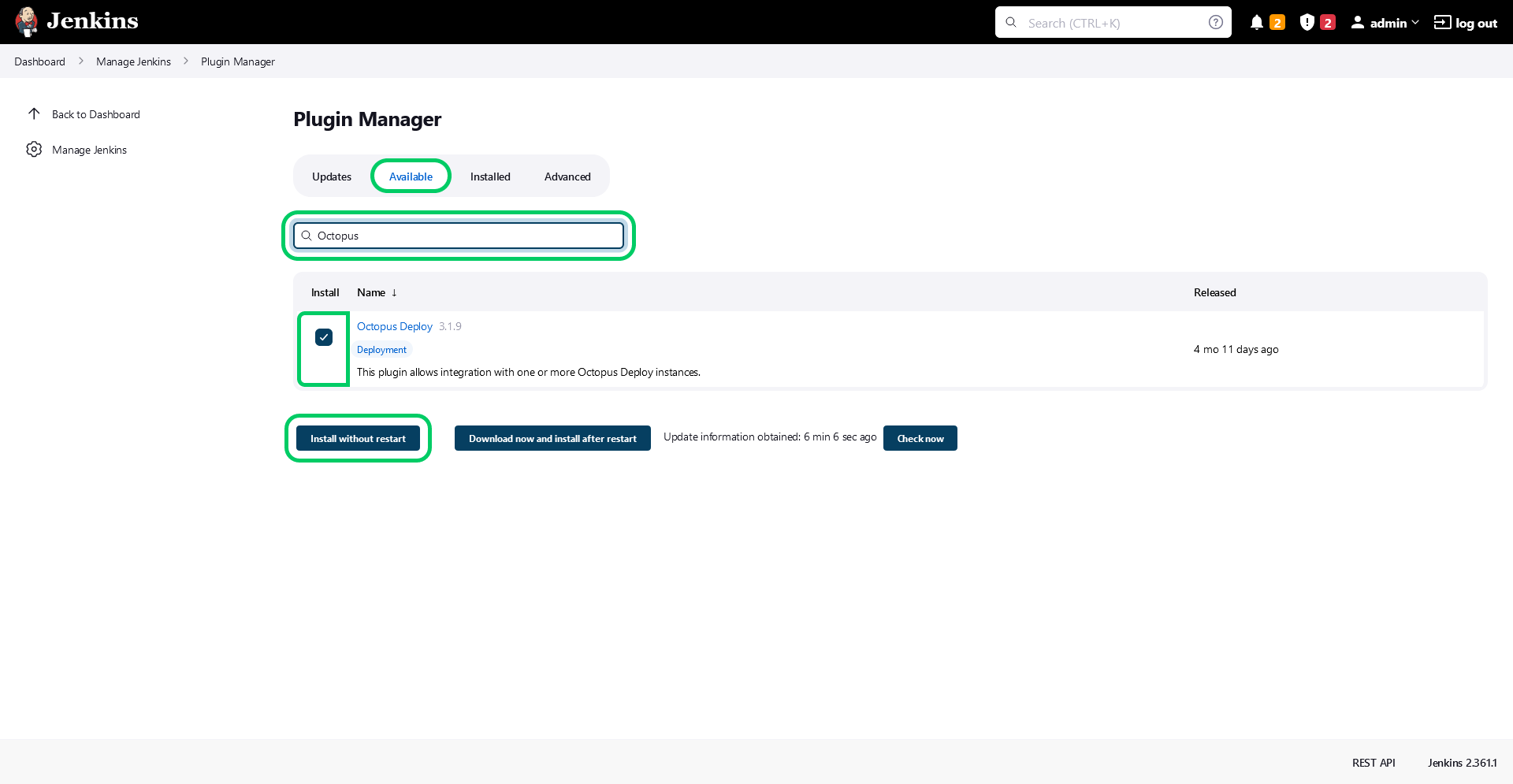Open the REST API footer link
The width and height of the screenshot is (1513, 784).
[x=1374, y=763]
